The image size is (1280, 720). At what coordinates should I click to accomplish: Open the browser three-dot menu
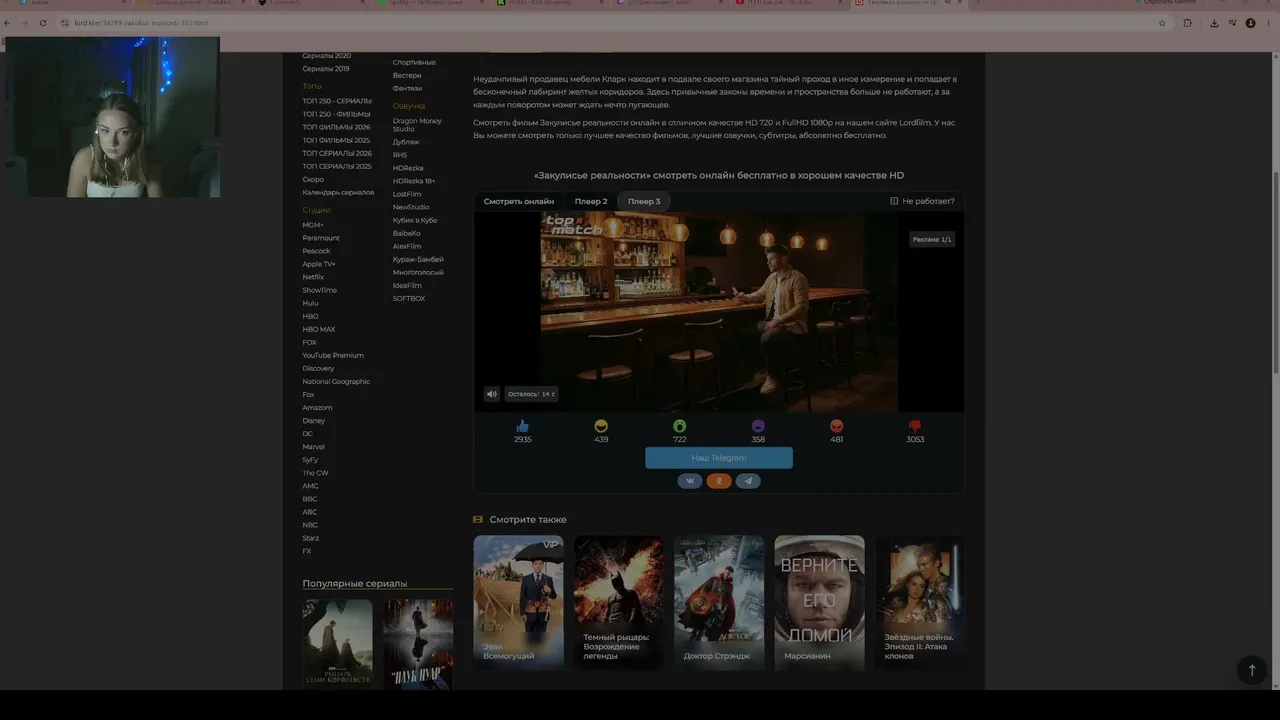1270,23
